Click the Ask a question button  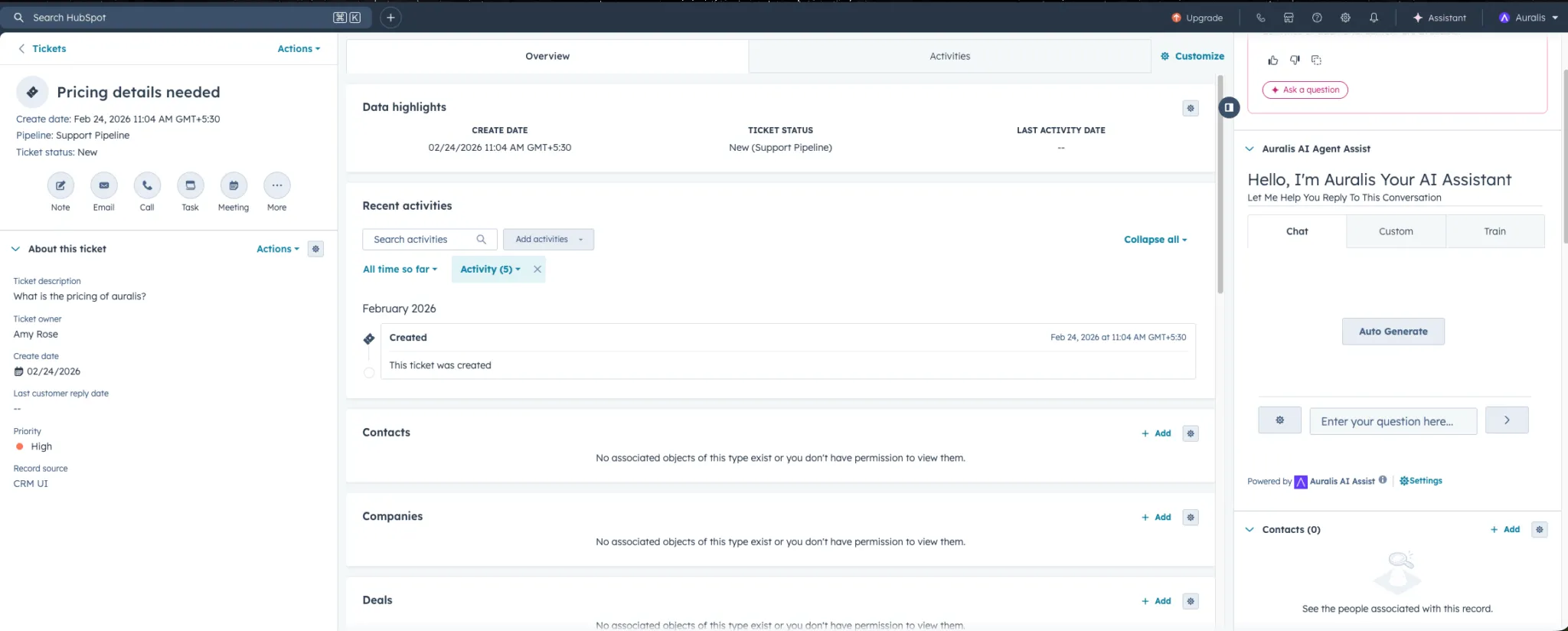click(1305, 90)
